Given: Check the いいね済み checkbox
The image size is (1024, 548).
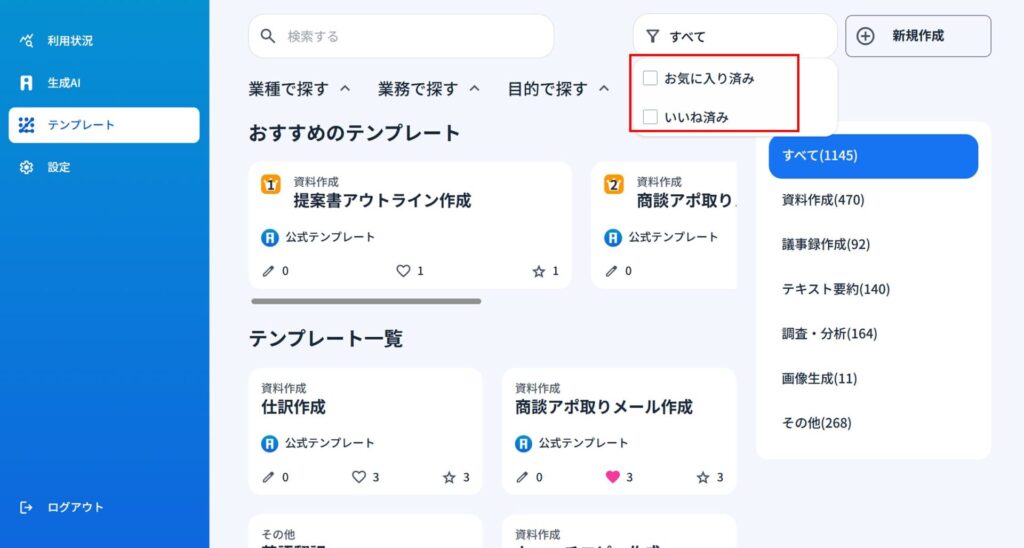Looking at the screenshot, I should pos(650,117).
